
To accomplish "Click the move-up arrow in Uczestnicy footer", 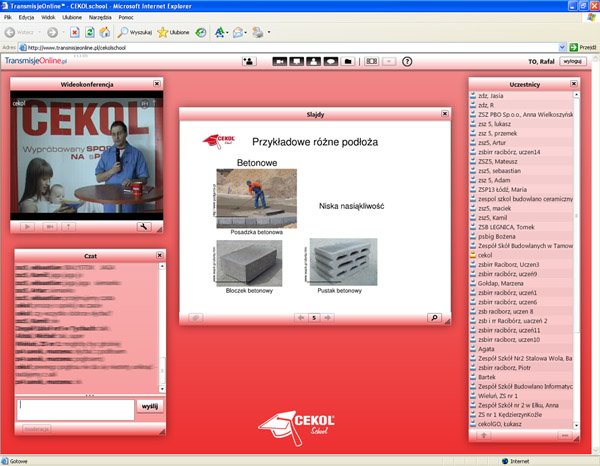I will [484, 435].
